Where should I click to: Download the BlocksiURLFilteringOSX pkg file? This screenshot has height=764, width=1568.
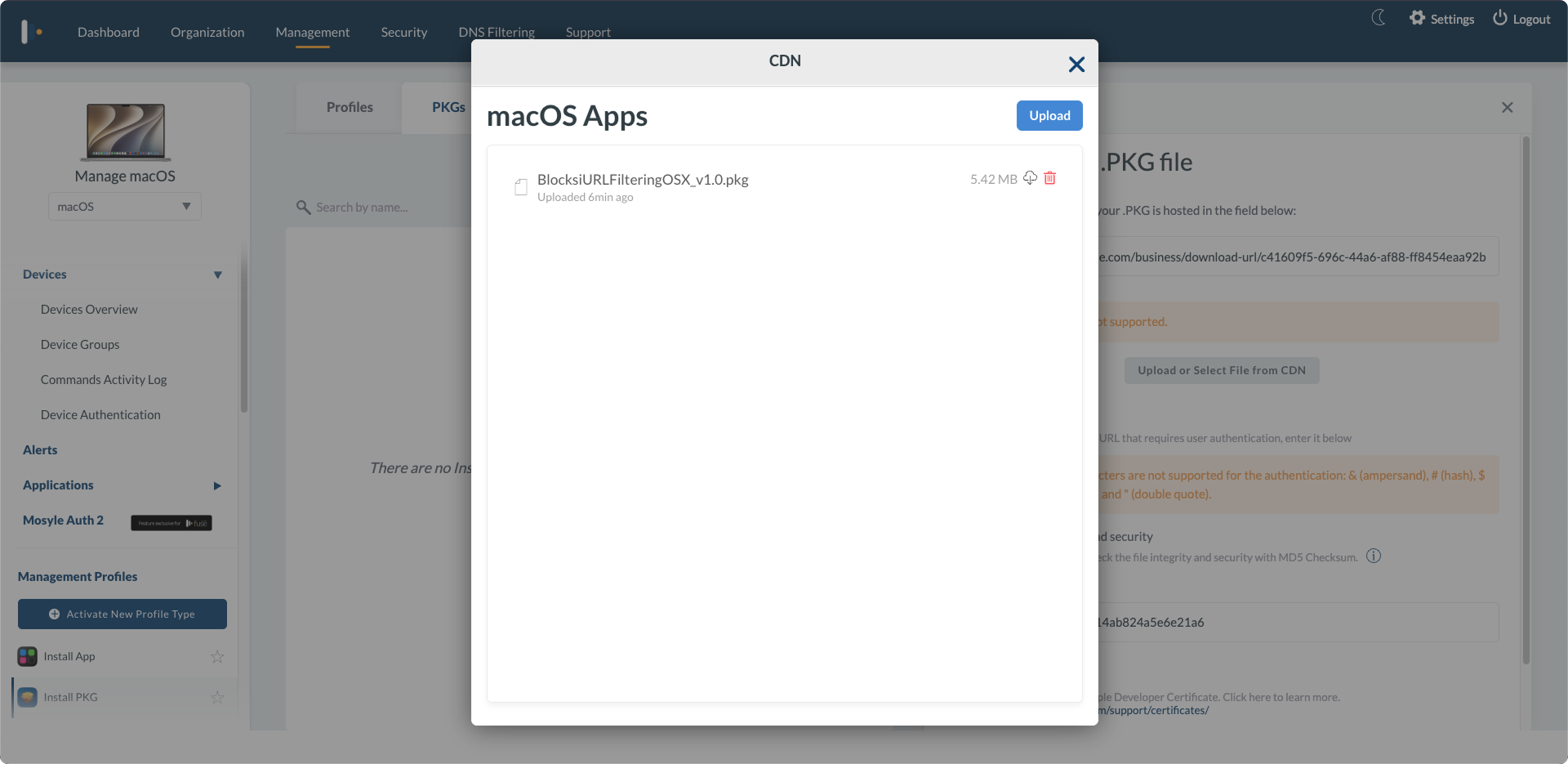(x=1030, y=178)
